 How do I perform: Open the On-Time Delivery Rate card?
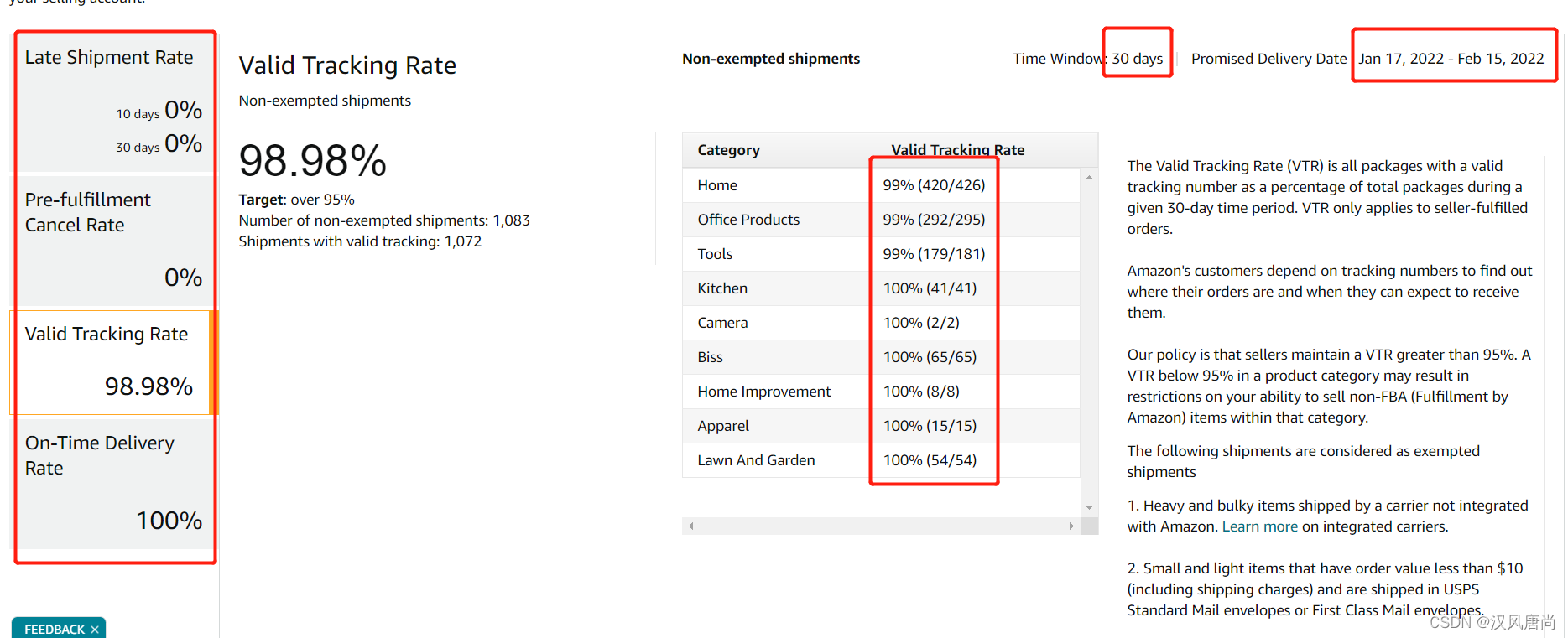(113, 484)
